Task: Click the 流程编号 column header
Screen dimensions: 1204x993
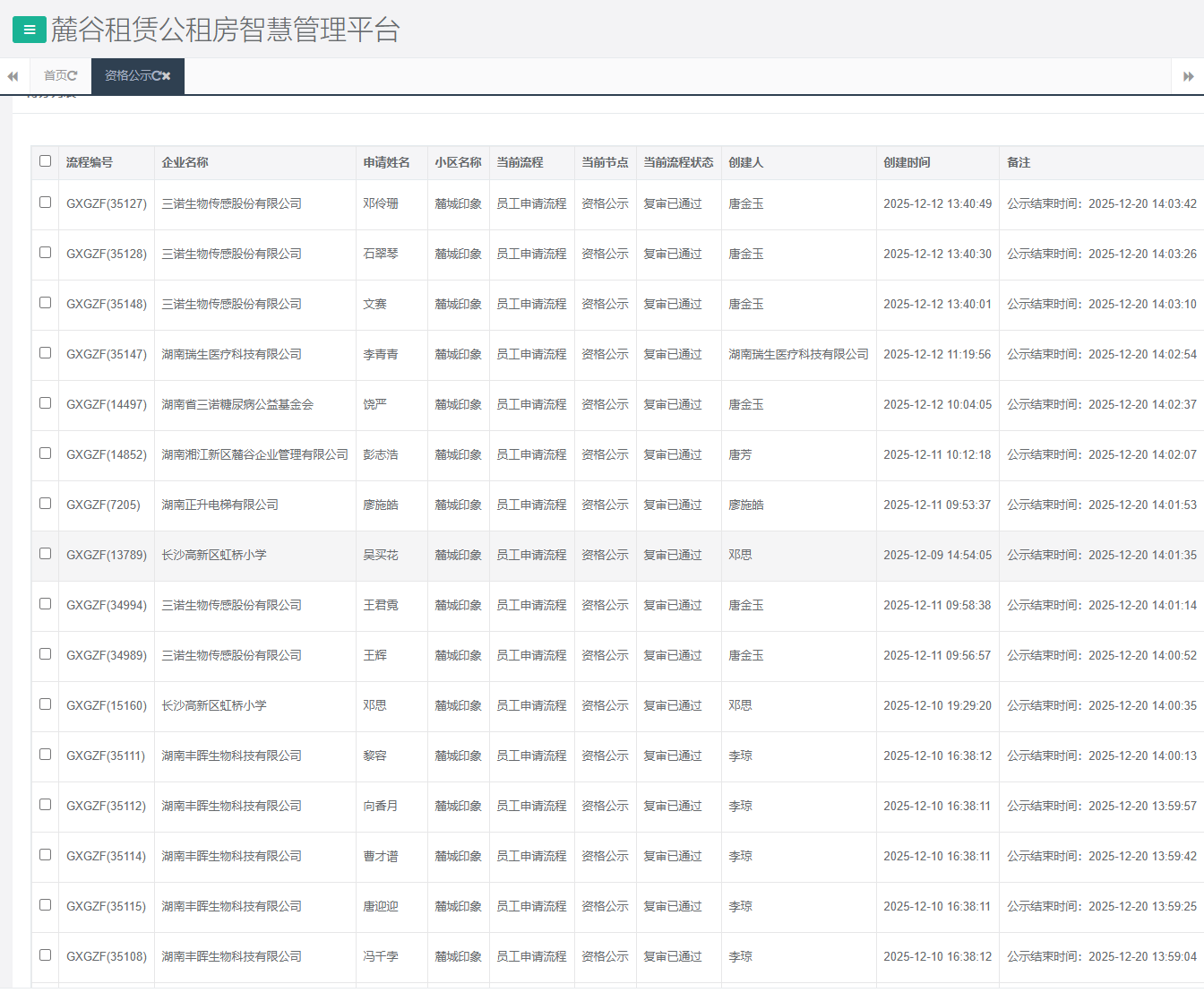Action: pyautogui.click(x=90, y=162)
